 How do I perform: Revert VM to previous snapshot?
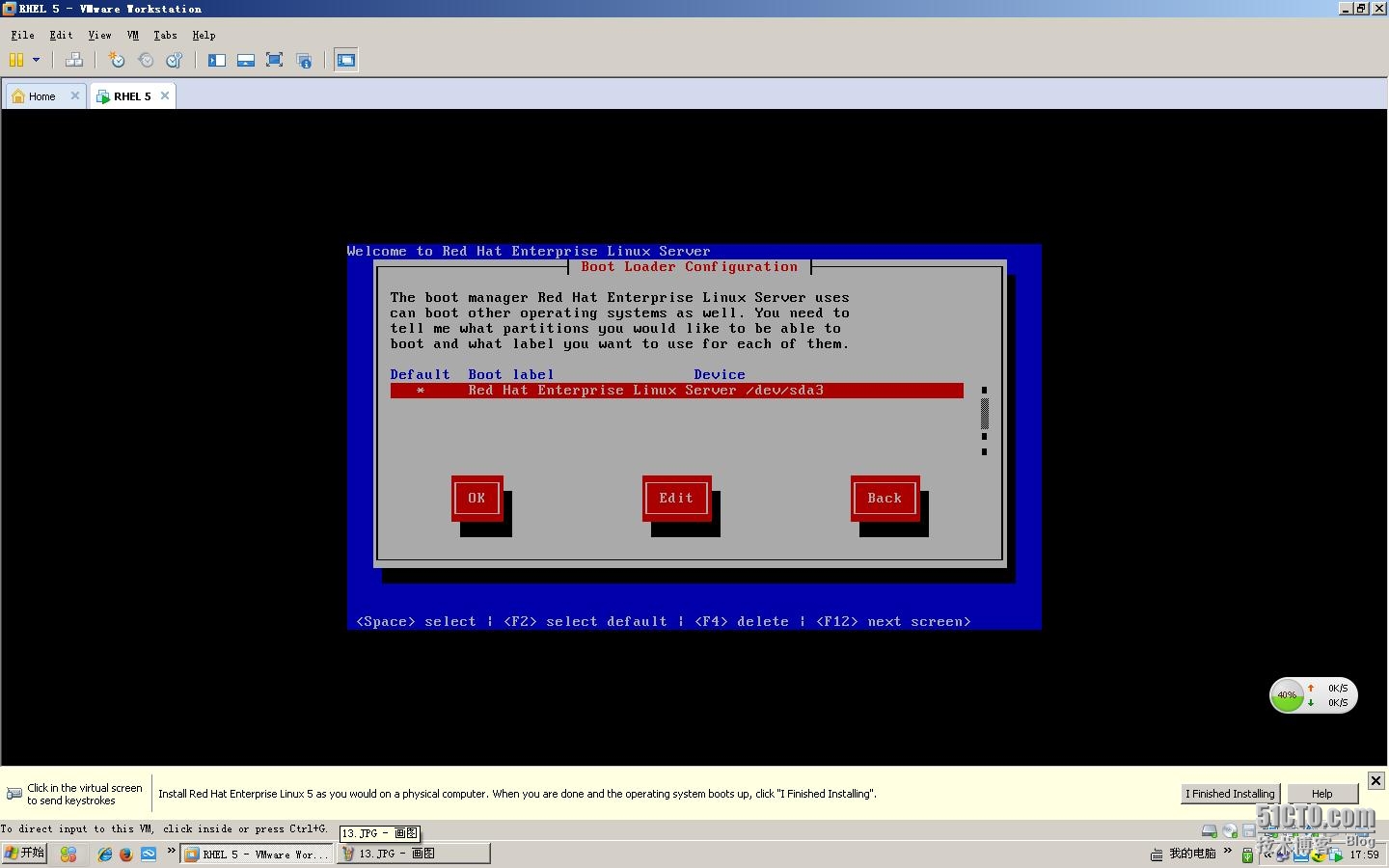click(146, 60)
